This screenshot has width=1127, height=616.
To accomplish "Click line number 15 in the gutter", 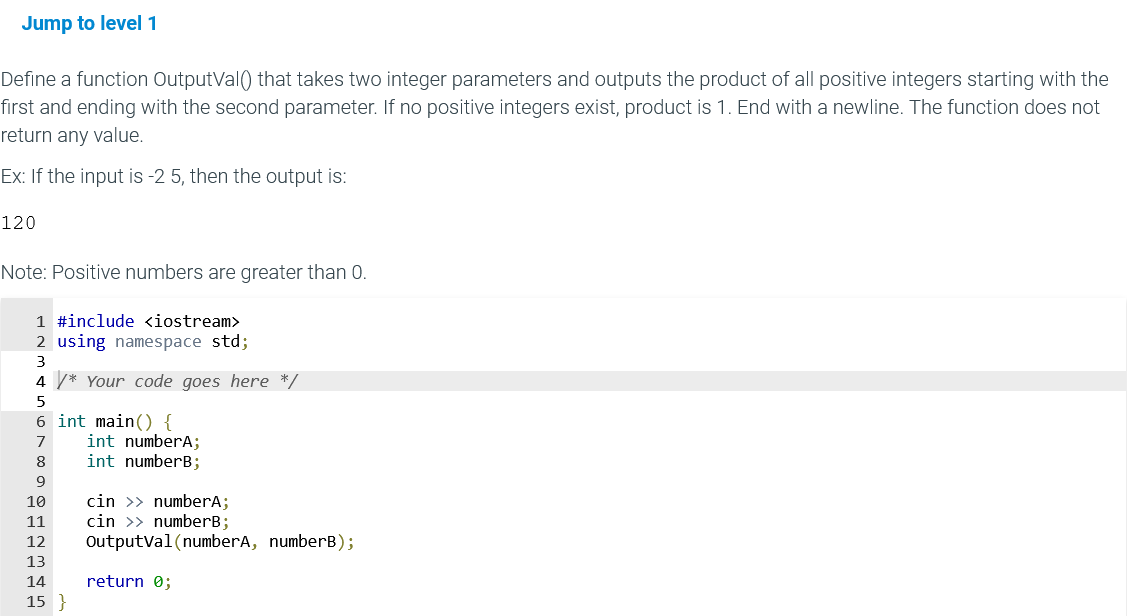I will coord(36,602).
